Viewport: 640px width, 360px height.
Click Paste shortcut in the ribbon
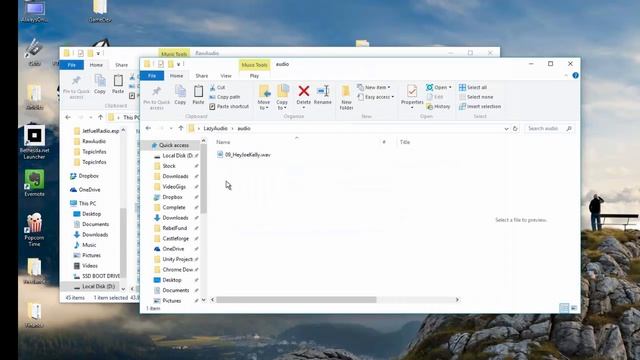click(229, 106)
